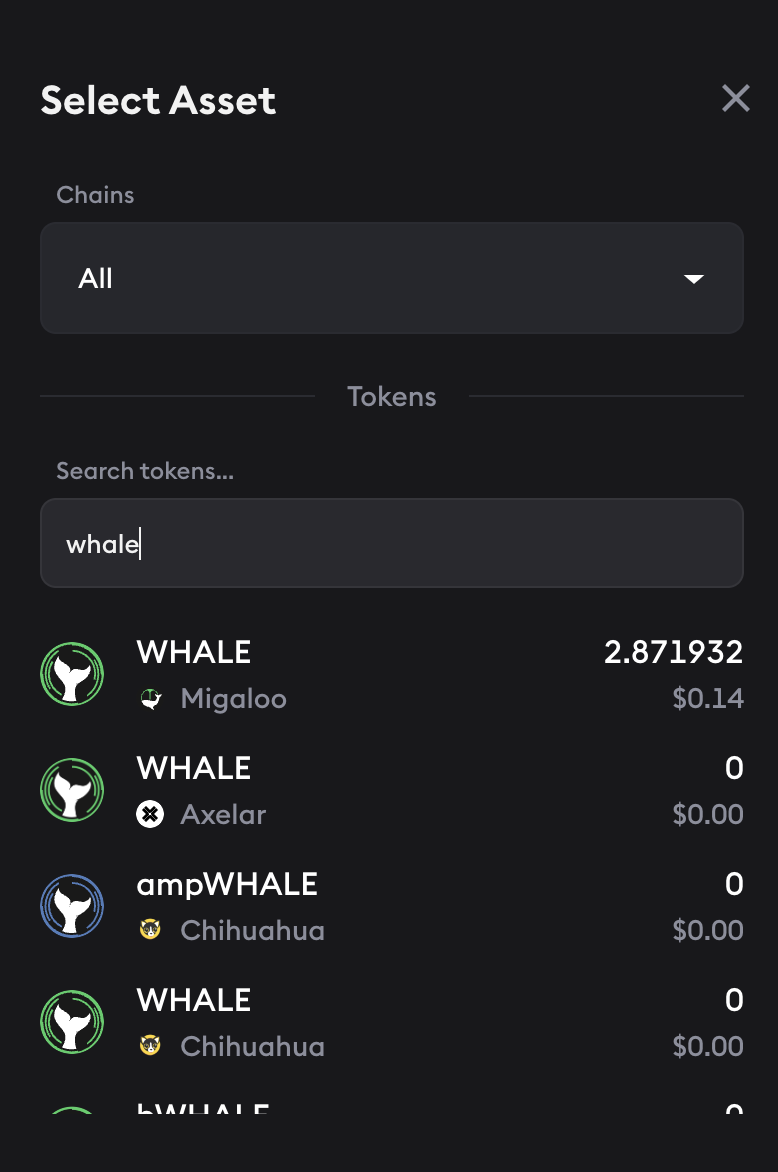Close the Select Asset dialog
778x1172 pixels.
click(x=735, y=98)
